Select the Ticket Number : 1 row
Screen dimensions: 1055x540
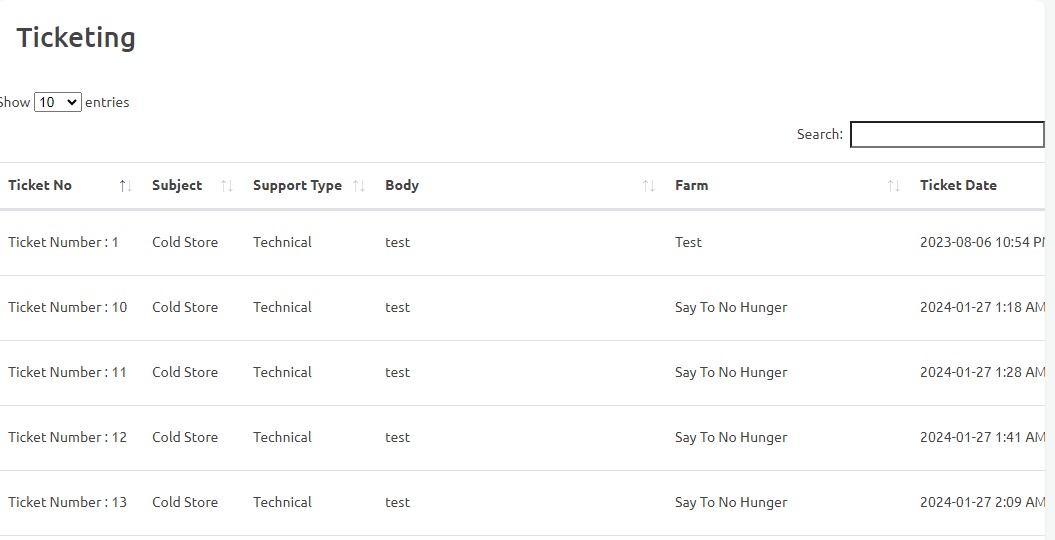click(63, 242)
